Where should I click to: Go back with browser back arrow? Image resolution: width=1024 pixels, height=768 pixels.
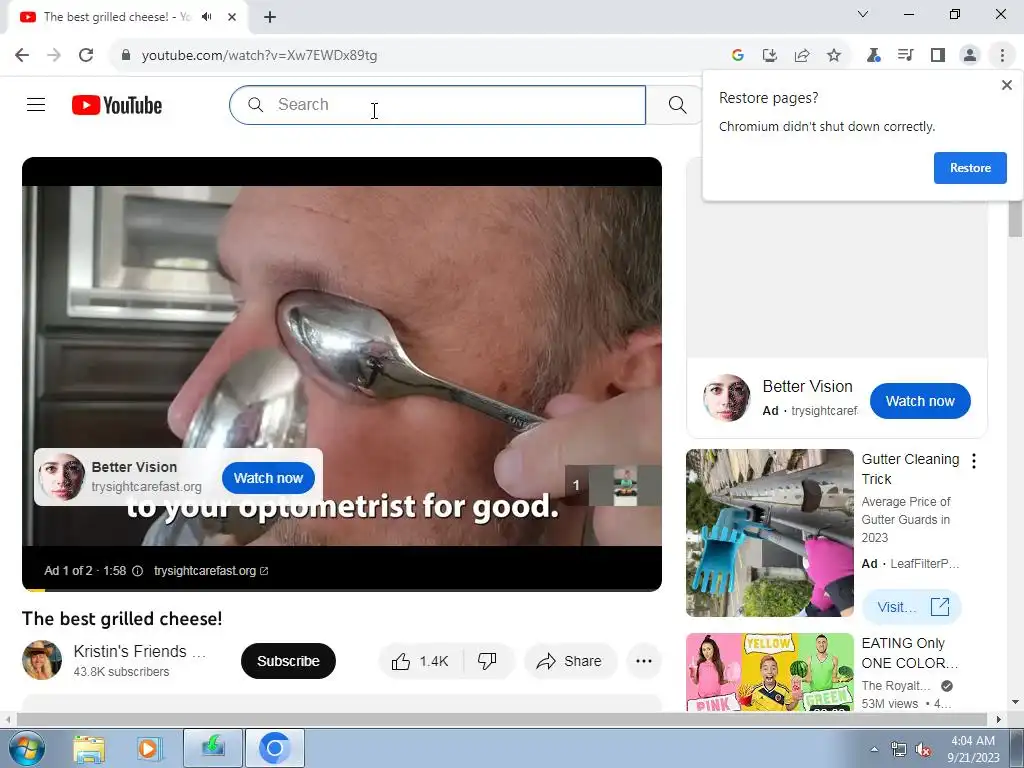pos(22,56)
